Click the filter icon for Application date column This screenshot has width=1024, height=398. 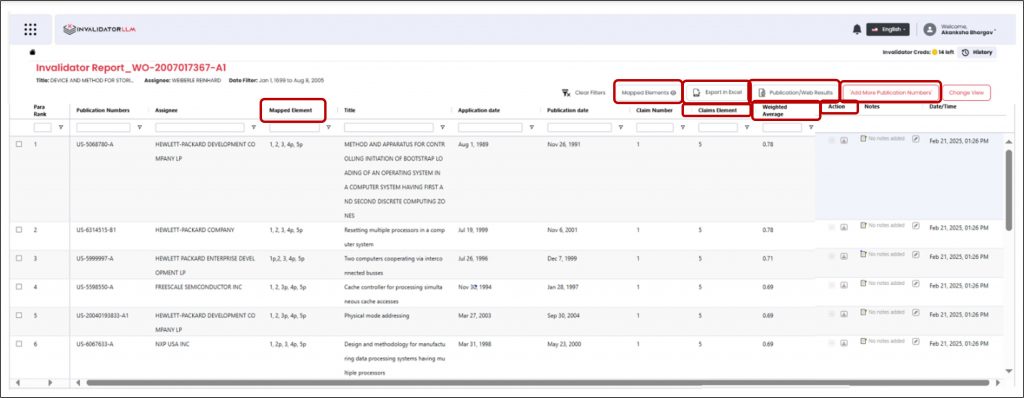coord(532,127)
